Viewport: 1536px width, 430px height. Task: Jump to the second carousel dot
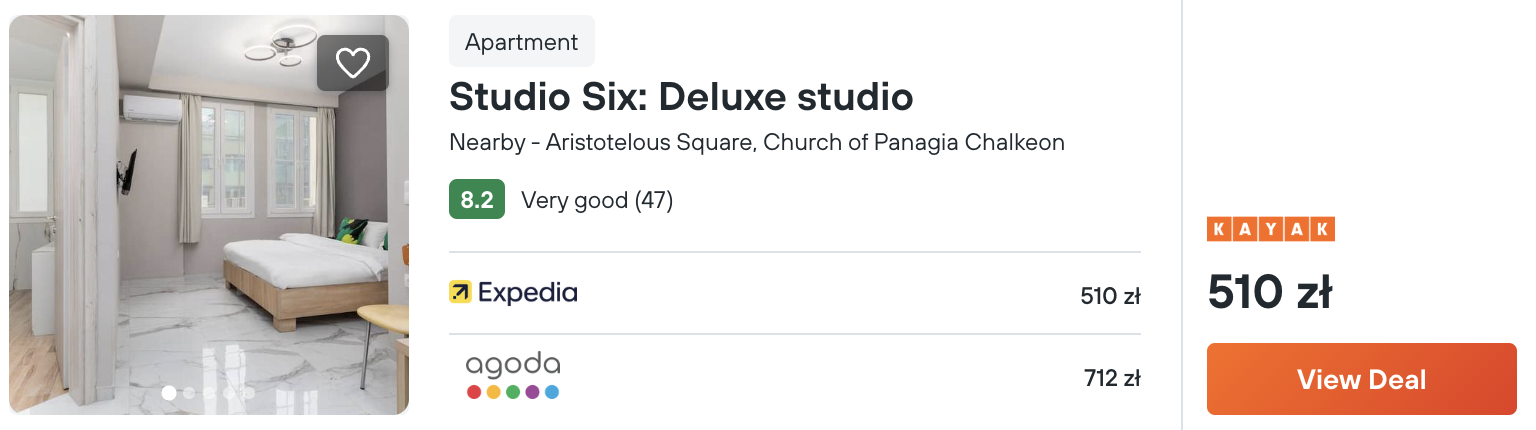189,393
